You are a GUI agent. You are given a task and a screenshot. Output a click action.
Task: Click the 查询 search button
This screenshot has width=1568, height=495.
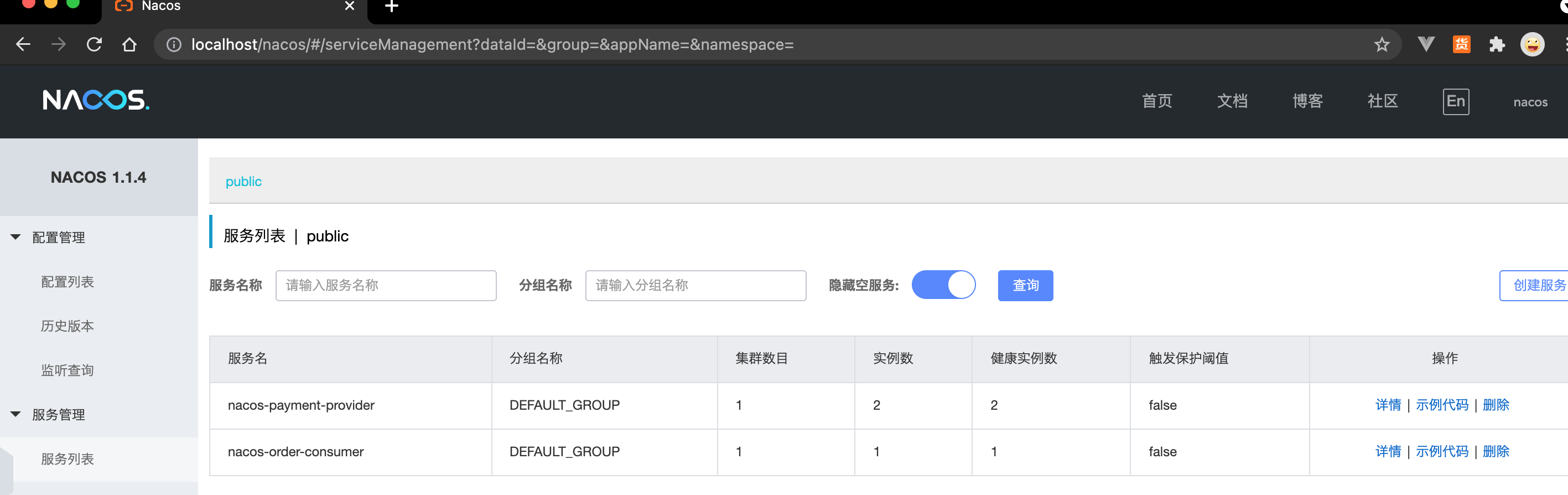coord(1025,286)
